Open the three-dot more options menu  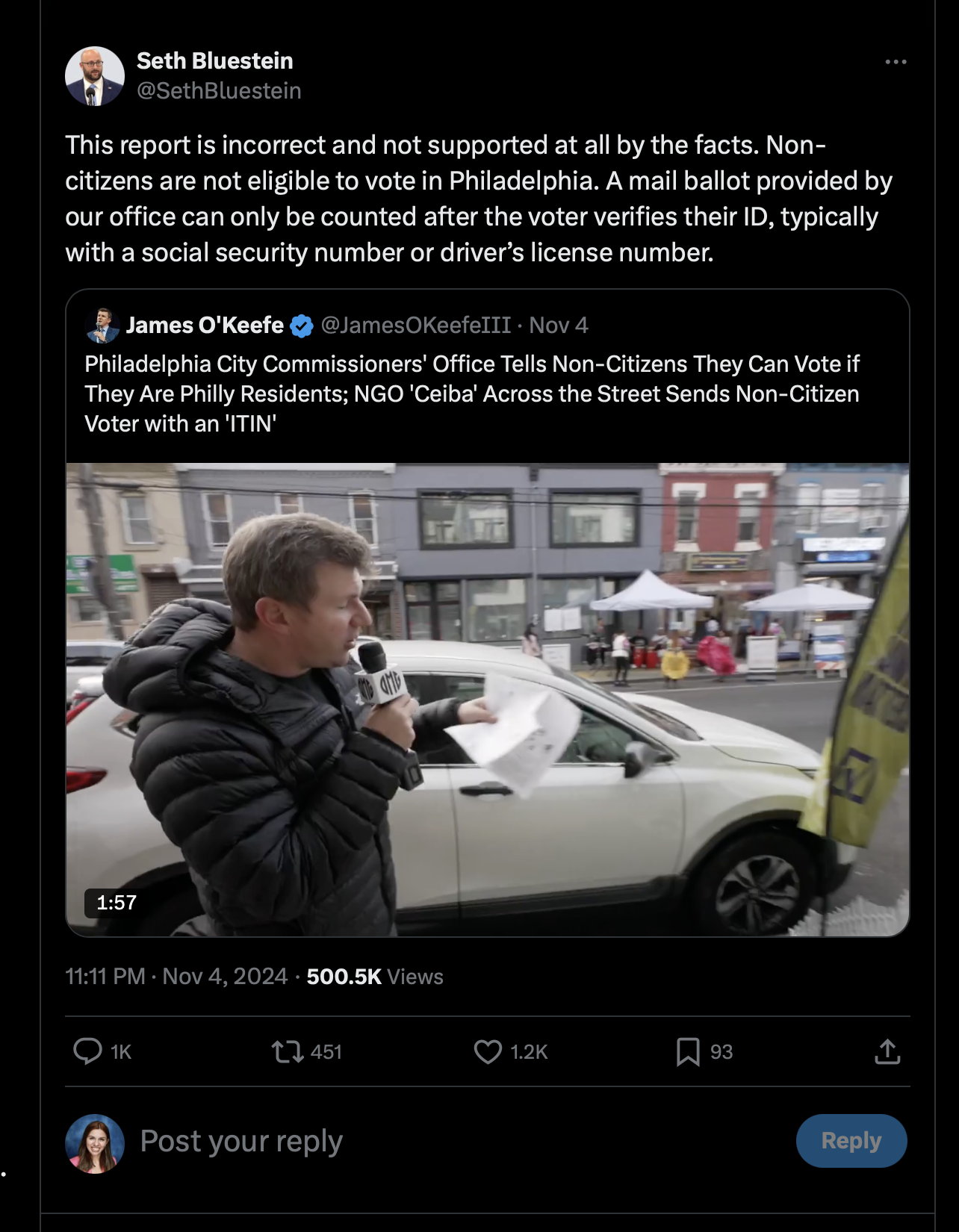[x=896, y=62]
